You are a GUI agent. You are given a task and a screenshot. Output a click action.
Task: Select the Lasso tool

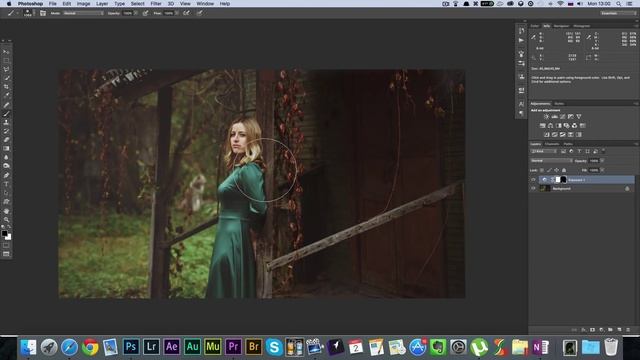[x=6, y=69]
